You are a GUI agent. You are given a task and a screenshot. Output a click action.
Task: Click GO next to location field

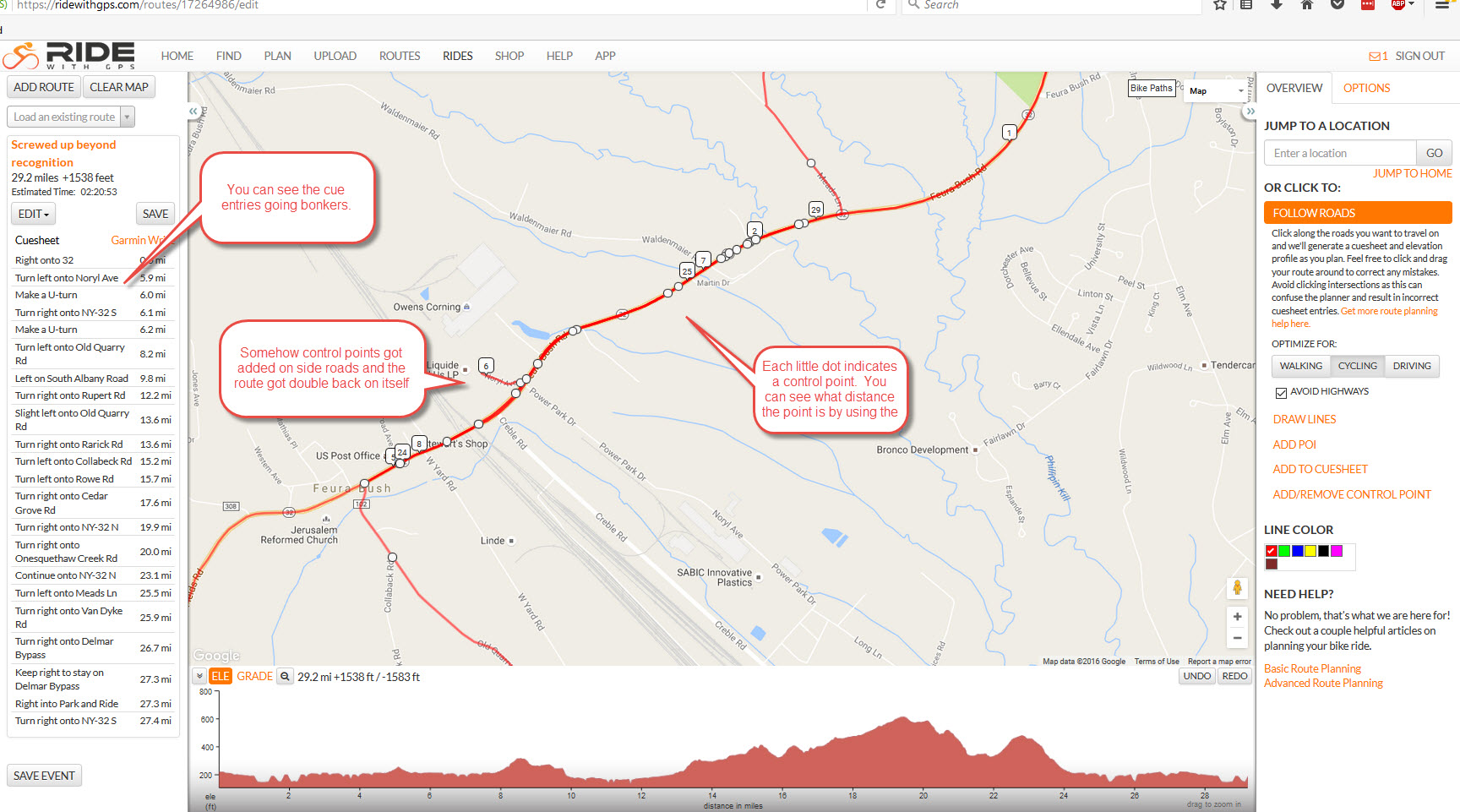[1434, 153]
